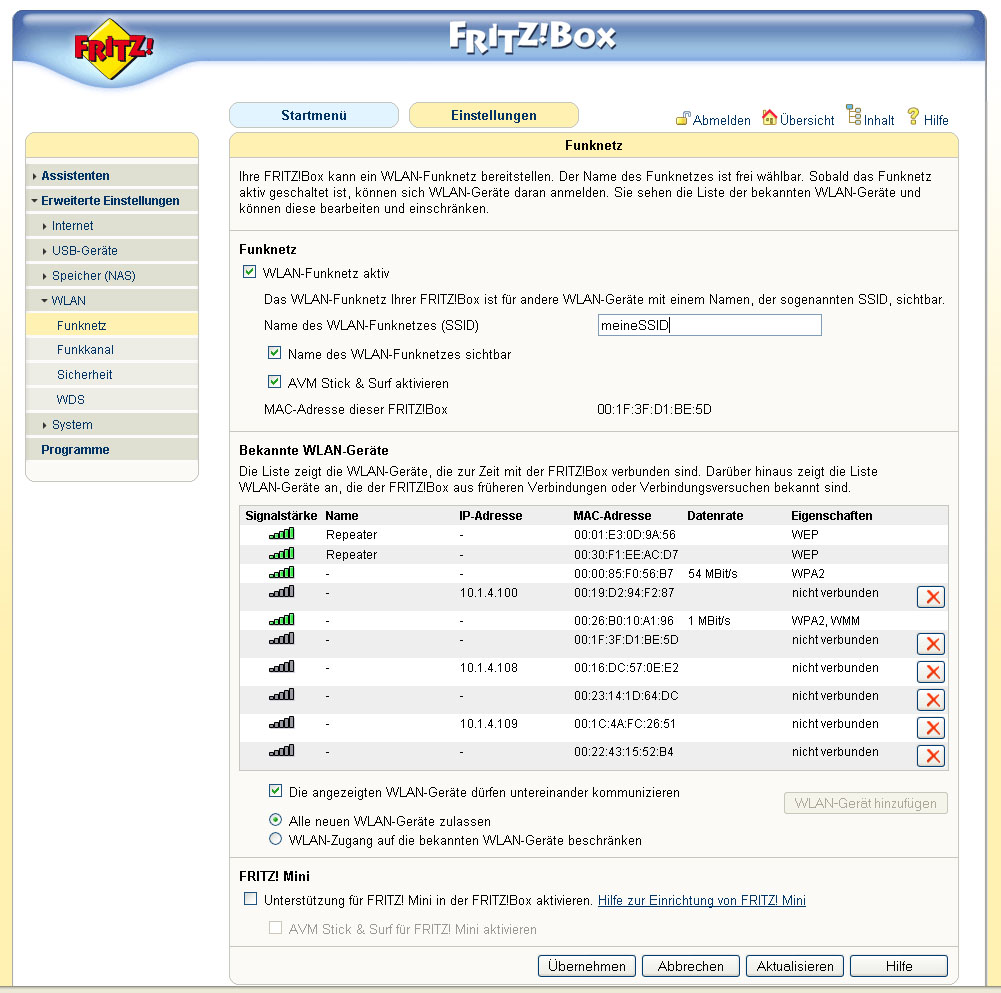
Task: Open the Einstellungen tab
Action: click(x=493, y=115)
